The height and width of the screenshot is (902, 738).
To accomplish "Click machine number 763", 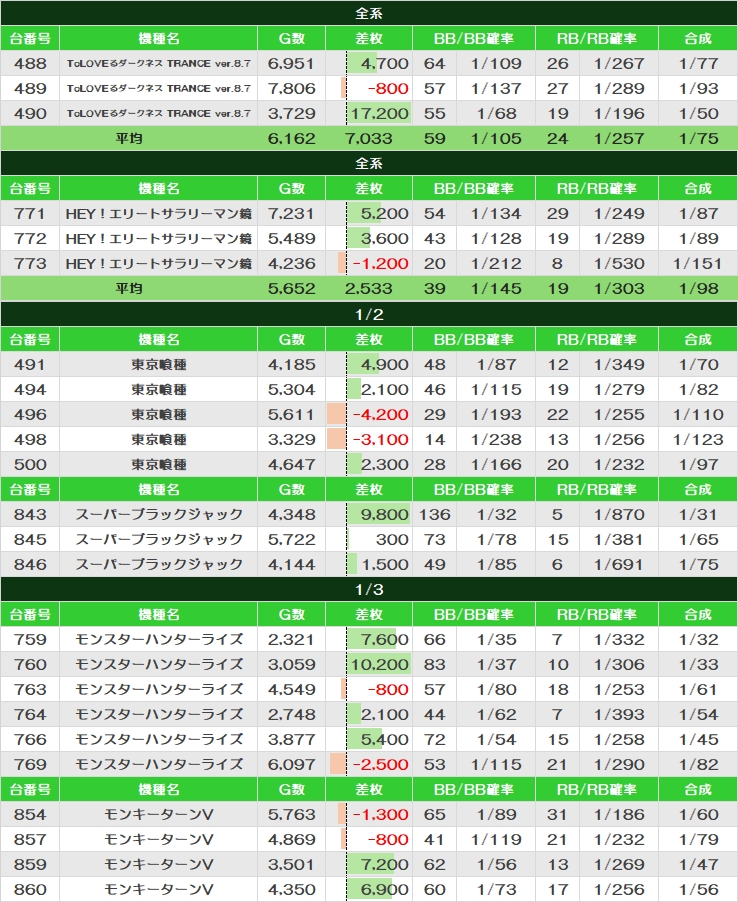I will pos(30,690).
